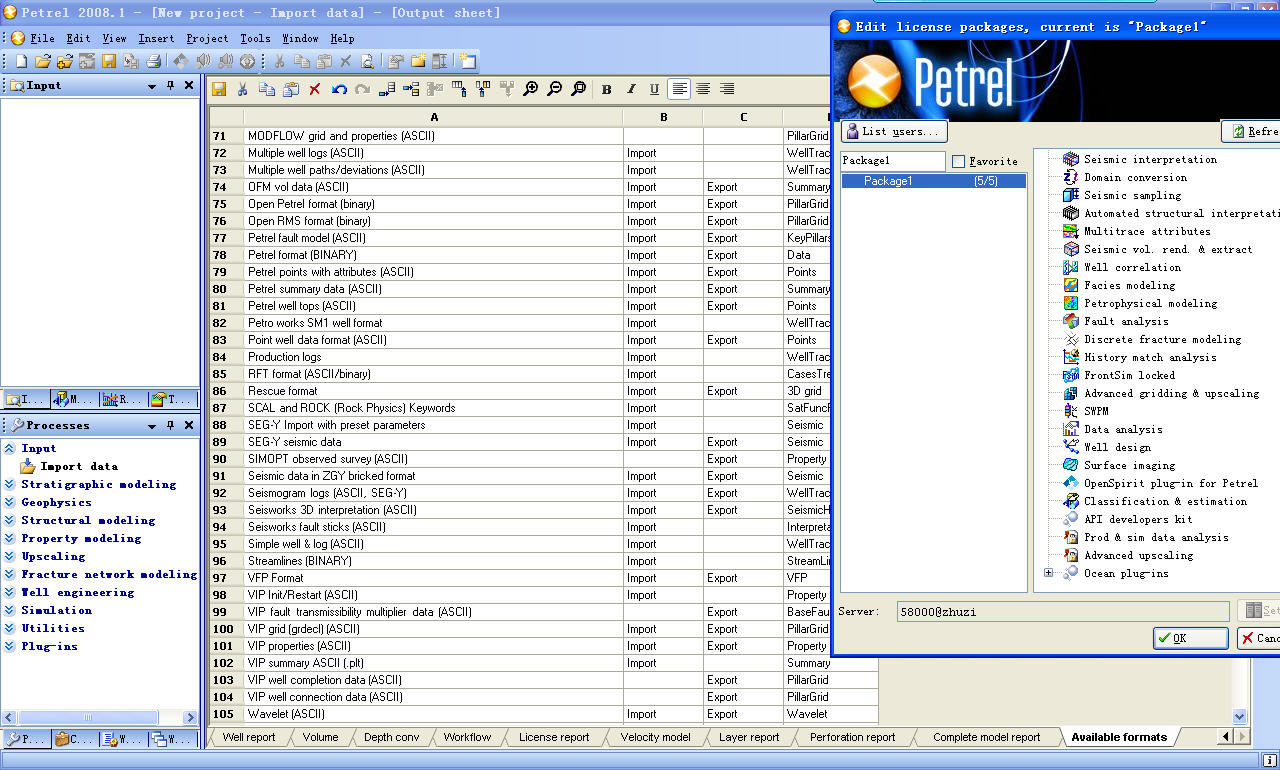This screenshot has width=1280, height=770.
Task: Click the Import data folder icon
Action: pyautogui.click(x=28, y=466)
